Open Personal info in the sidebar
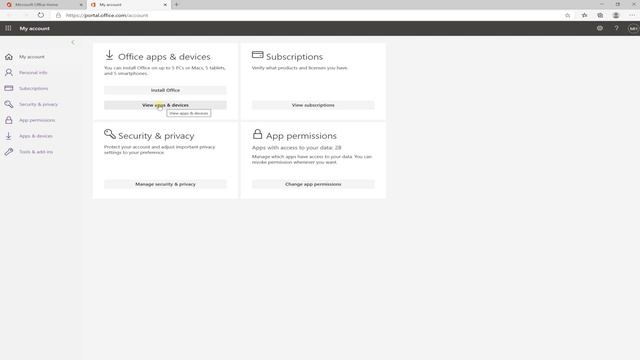Screen dimensions: 640x360 [33, 72]
